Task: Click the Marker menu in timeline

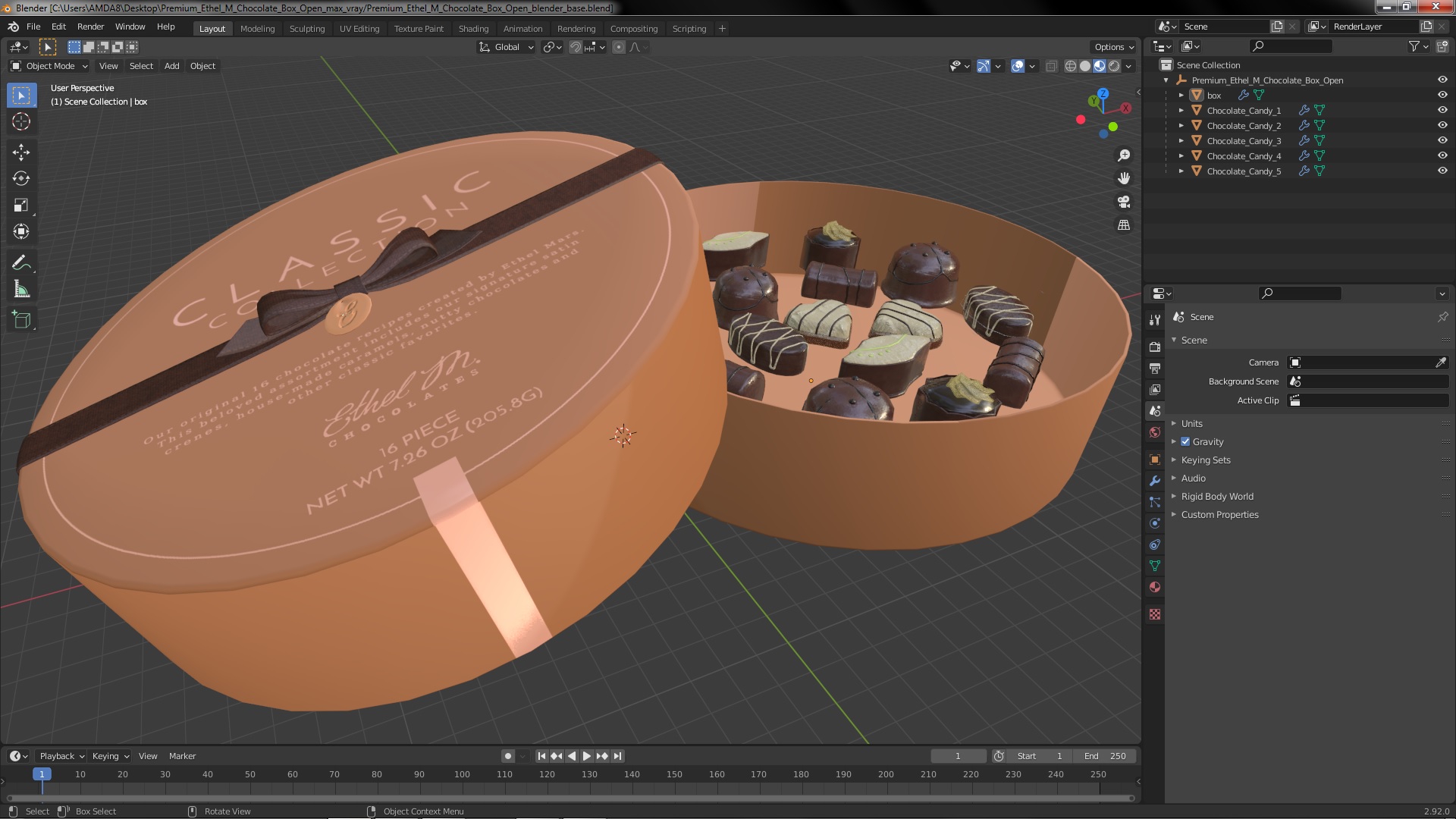Action: tap(182, 756)
